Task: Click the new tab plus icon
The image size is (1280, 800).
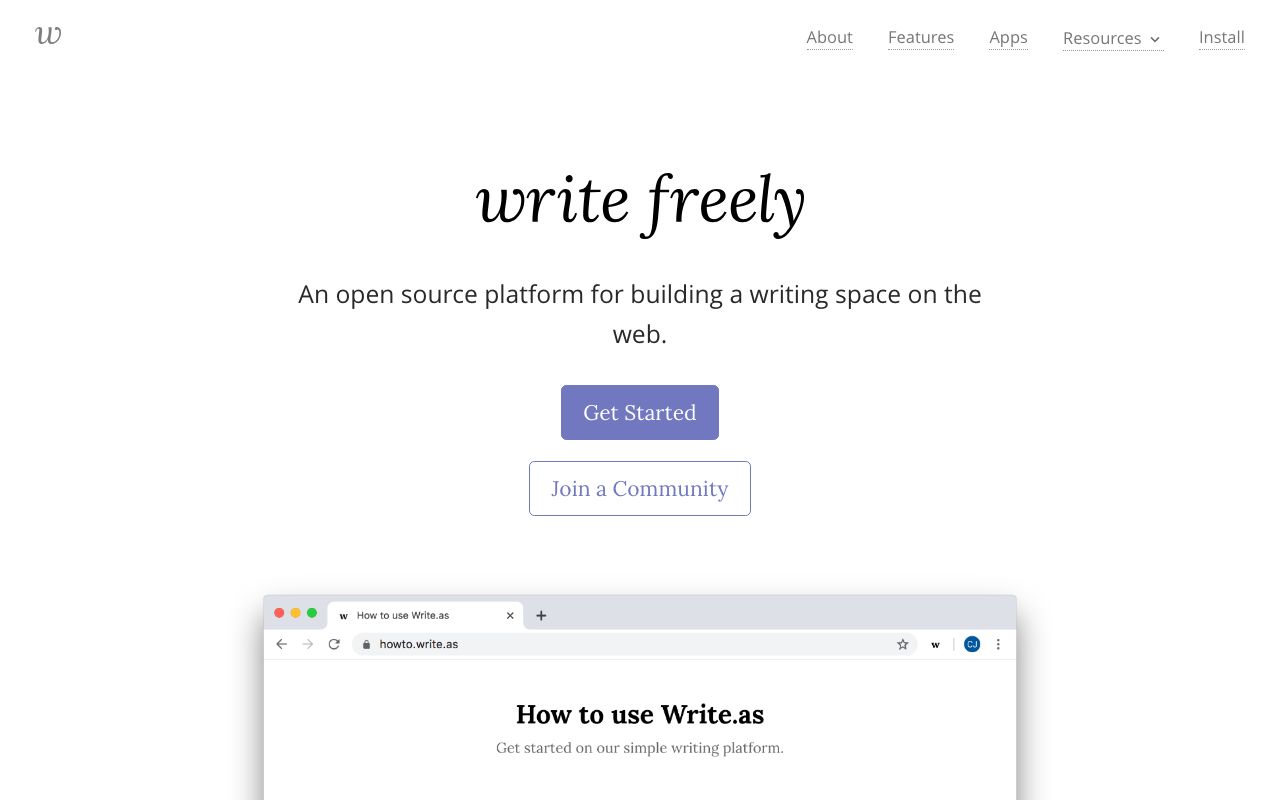Action: 541,615
